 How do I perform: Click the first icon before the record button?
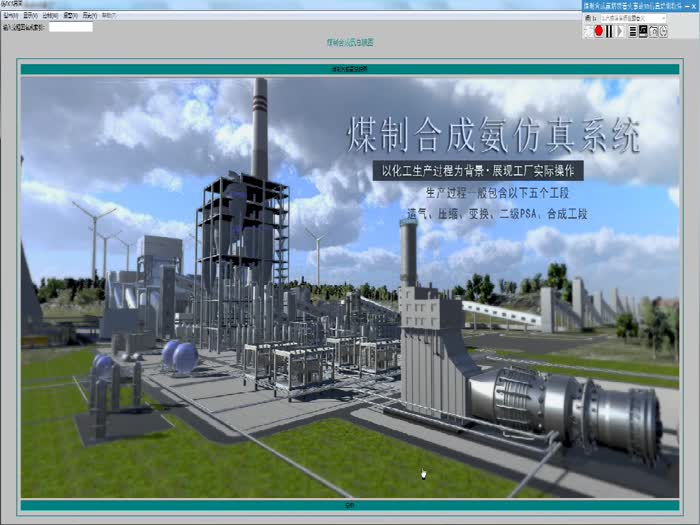pos(587,31)
